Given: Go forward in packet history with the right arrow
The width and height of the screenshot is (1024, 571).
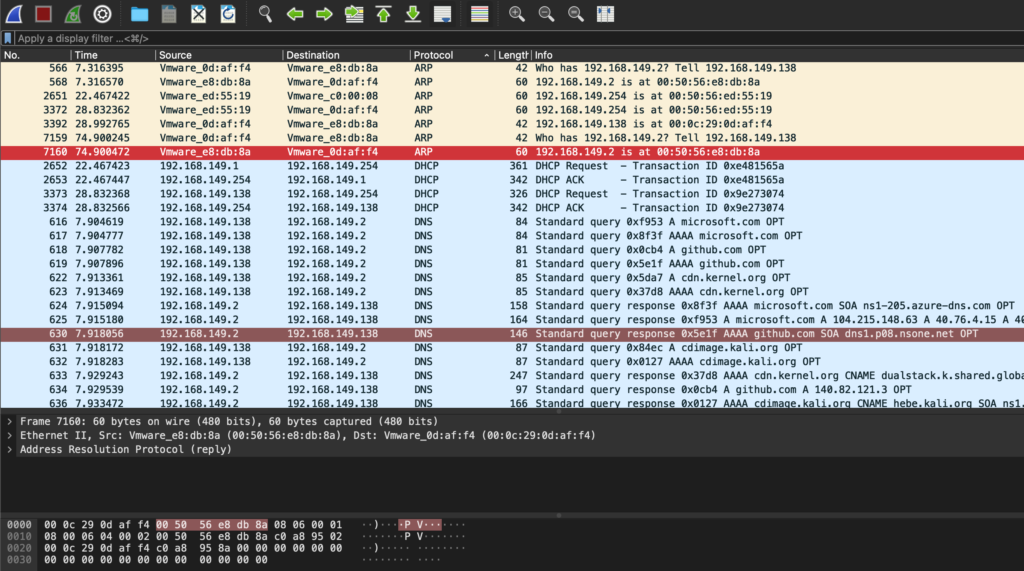Looking at the screenshot, I should (324, 14).
